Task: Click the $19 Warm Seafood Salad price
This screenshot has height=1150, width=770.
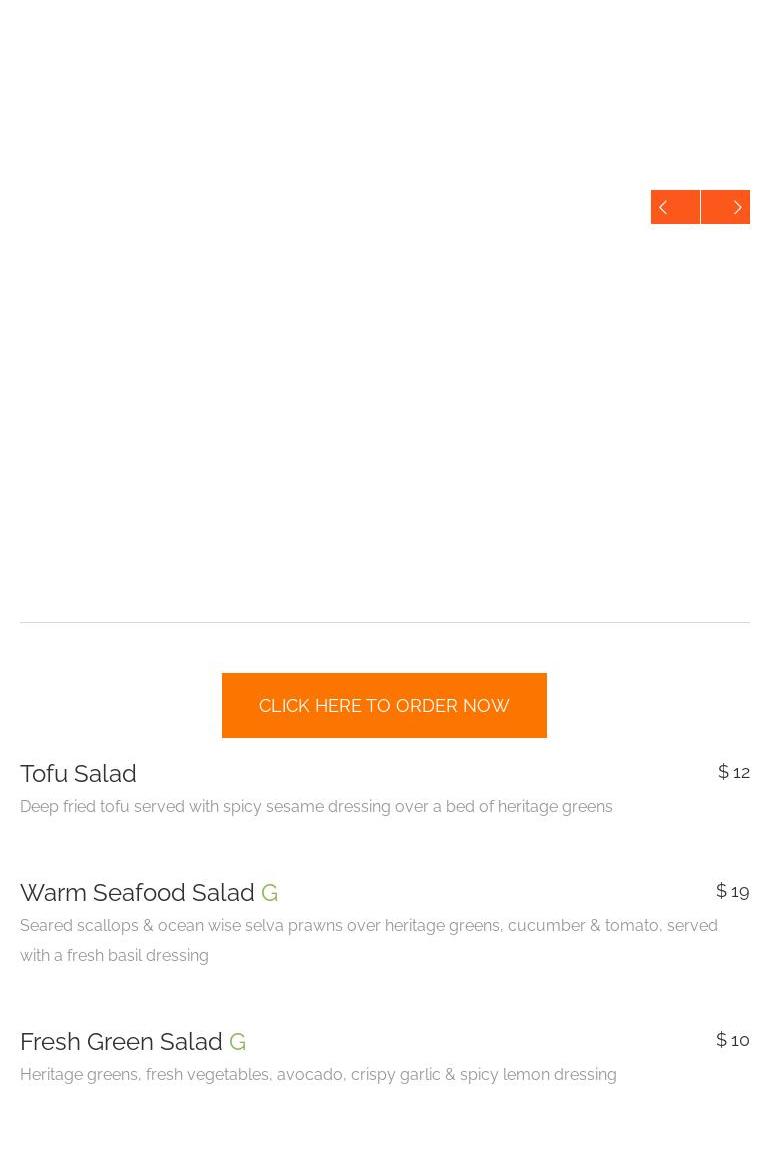Action: [733, 891]
